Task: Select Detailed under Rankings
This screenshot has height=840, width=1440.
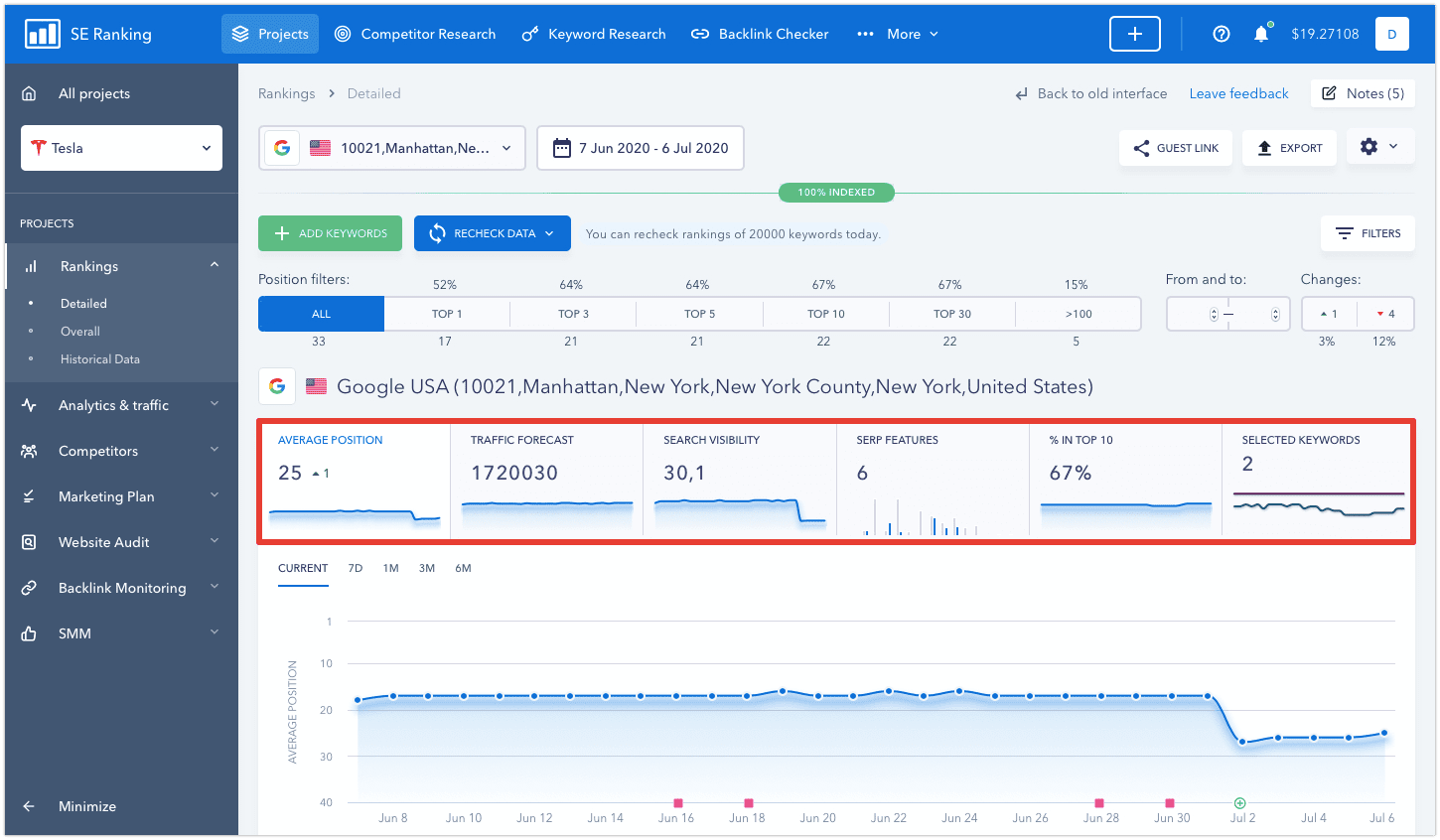Action: (x=83, y=304)
